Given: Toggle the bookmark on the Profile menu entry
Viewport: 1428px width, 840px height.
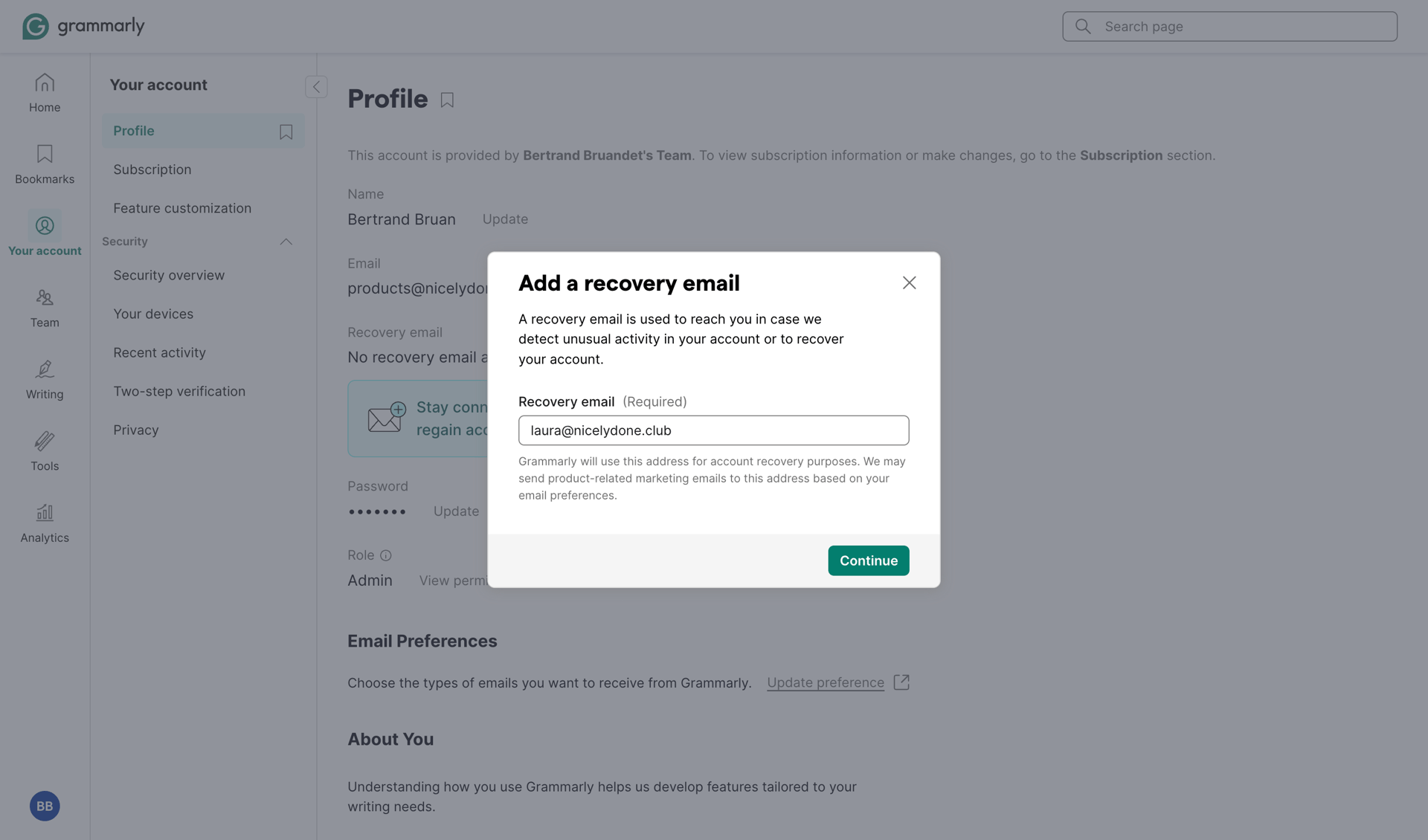Looking at the screenshot, I should (x=286, y=131).
